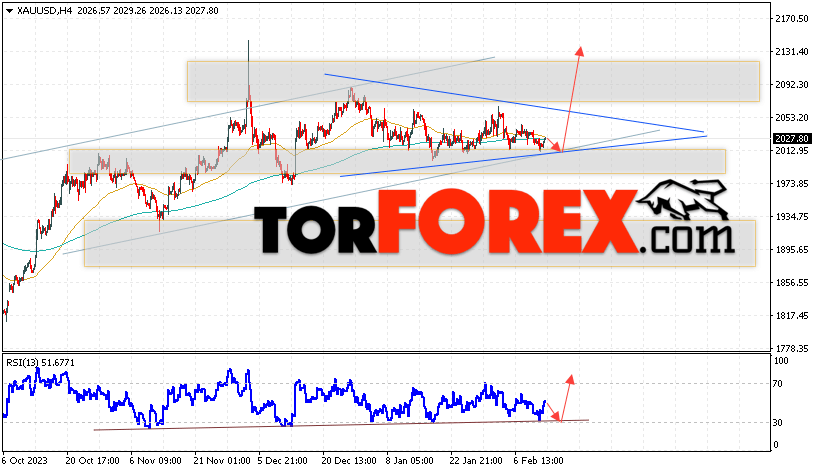
Task: Select the 20 Oct 17:00 date label
Action: coord(92,461)
